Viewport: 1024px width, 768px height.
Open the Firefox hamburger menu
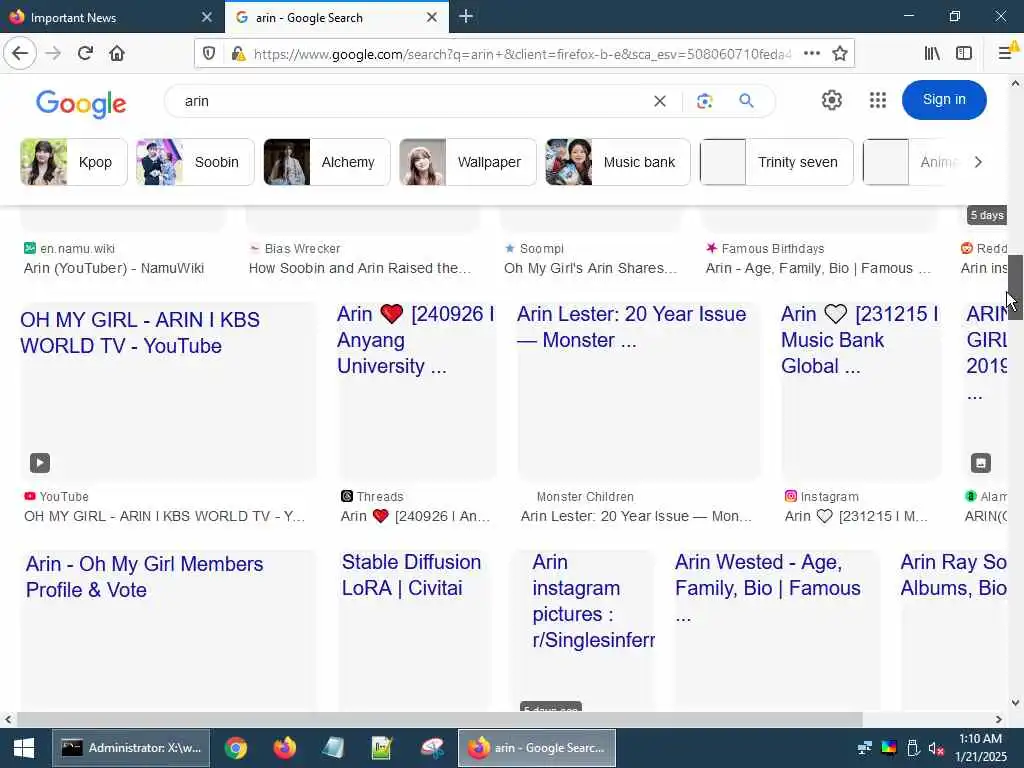(1006, 54)
